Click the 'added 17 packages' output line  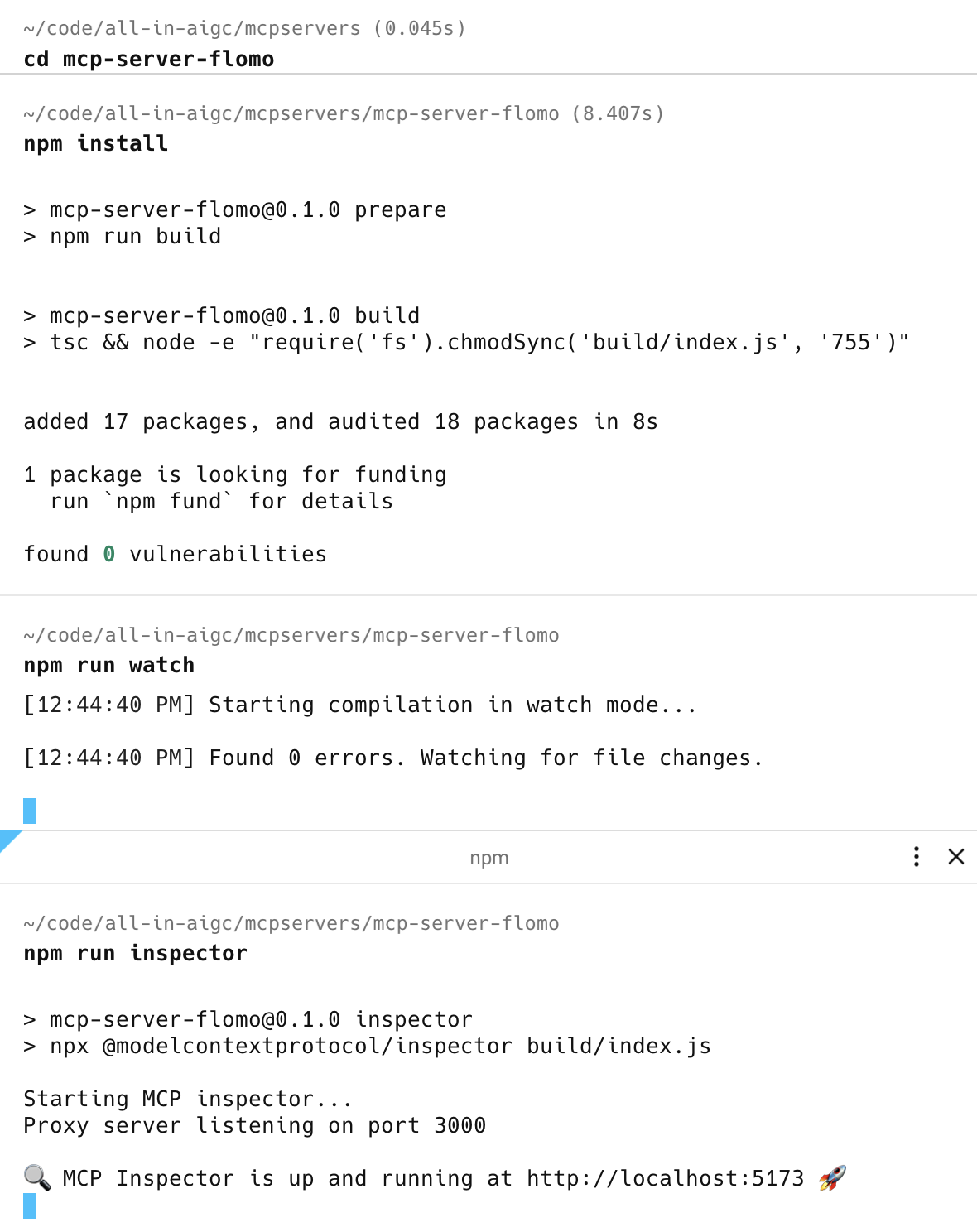(x=340, y=421)
